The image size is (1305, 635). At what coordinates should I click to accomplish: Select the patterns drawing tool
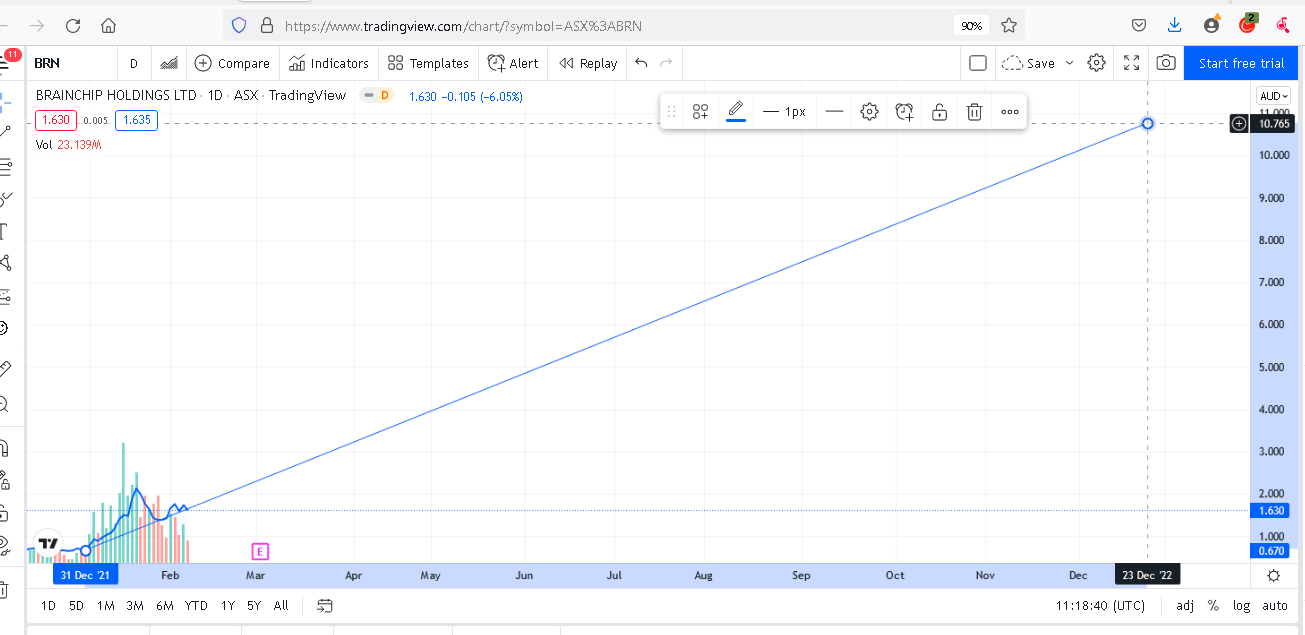pos(6,263)
